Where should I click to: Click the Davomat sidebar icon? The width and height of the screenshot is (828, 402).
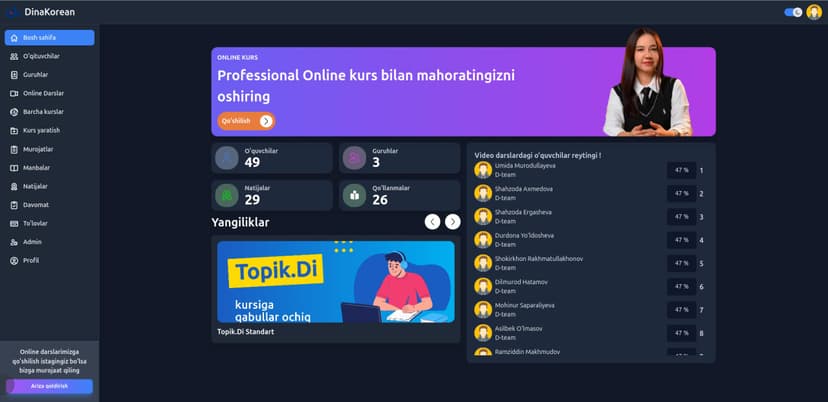(14, 205)
